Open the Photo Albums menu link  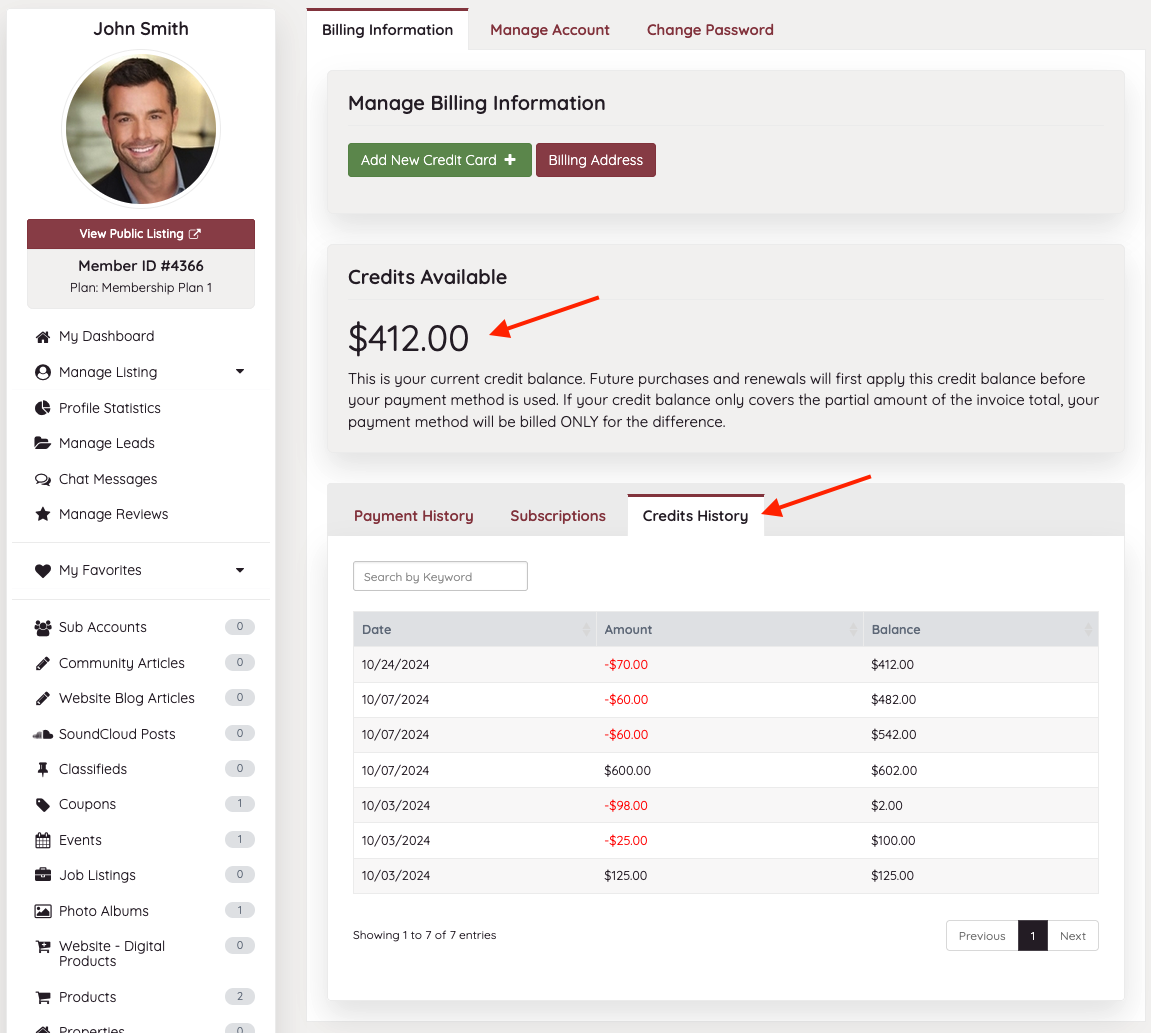point(104,911)
